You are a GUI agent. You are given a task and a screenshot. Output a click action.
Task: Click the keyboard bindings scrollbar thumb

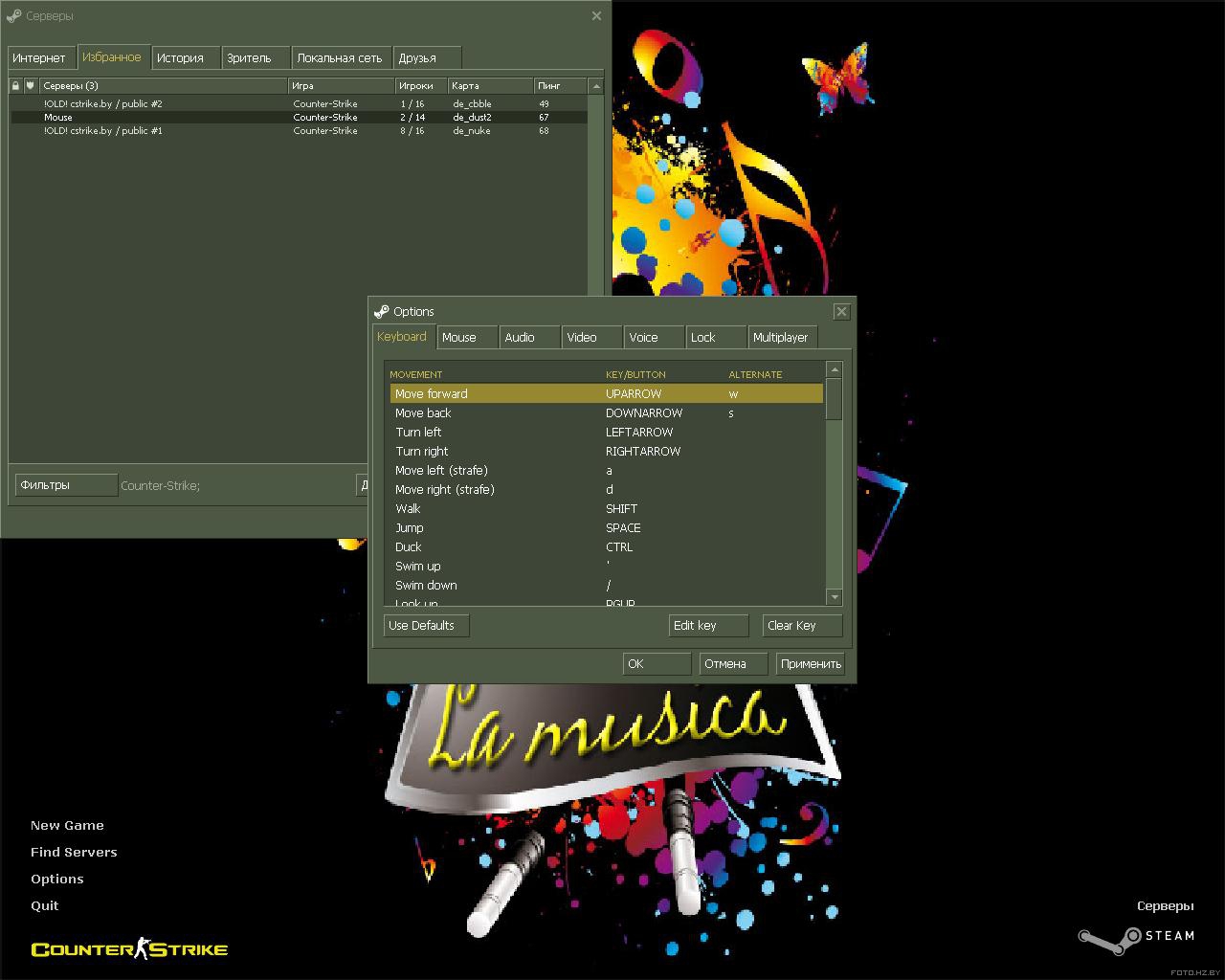point(835,399)
